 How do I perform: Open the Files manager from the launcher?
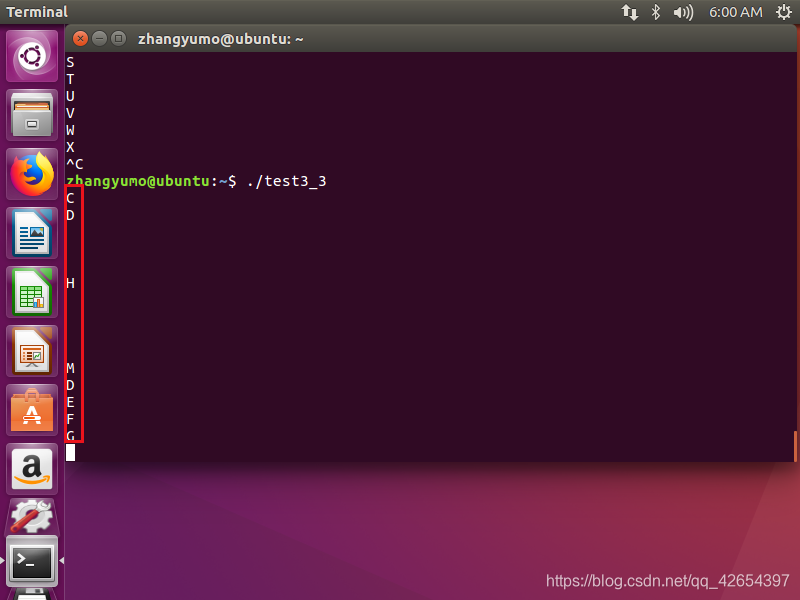pyautogui.click(x=32, y=115)
